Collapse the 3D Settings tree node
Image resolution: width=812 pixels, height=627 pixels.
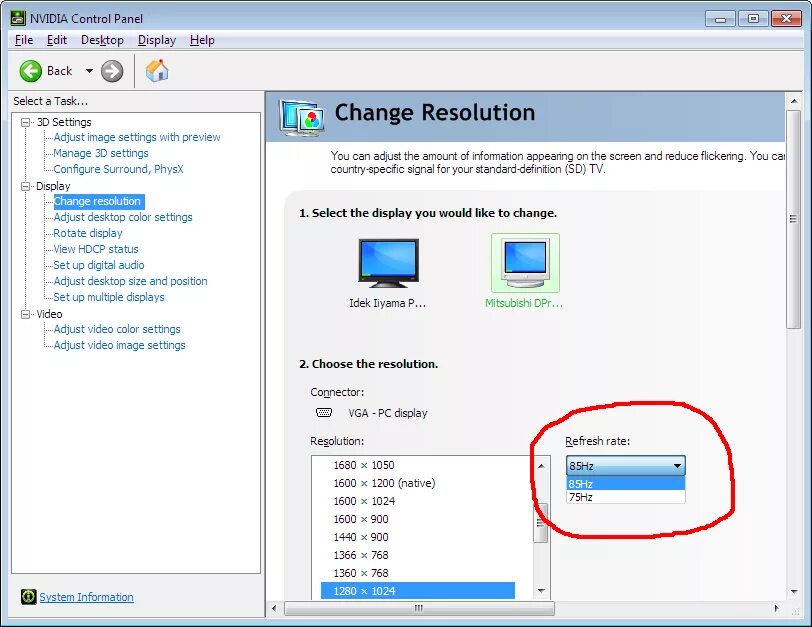[25, 122]
